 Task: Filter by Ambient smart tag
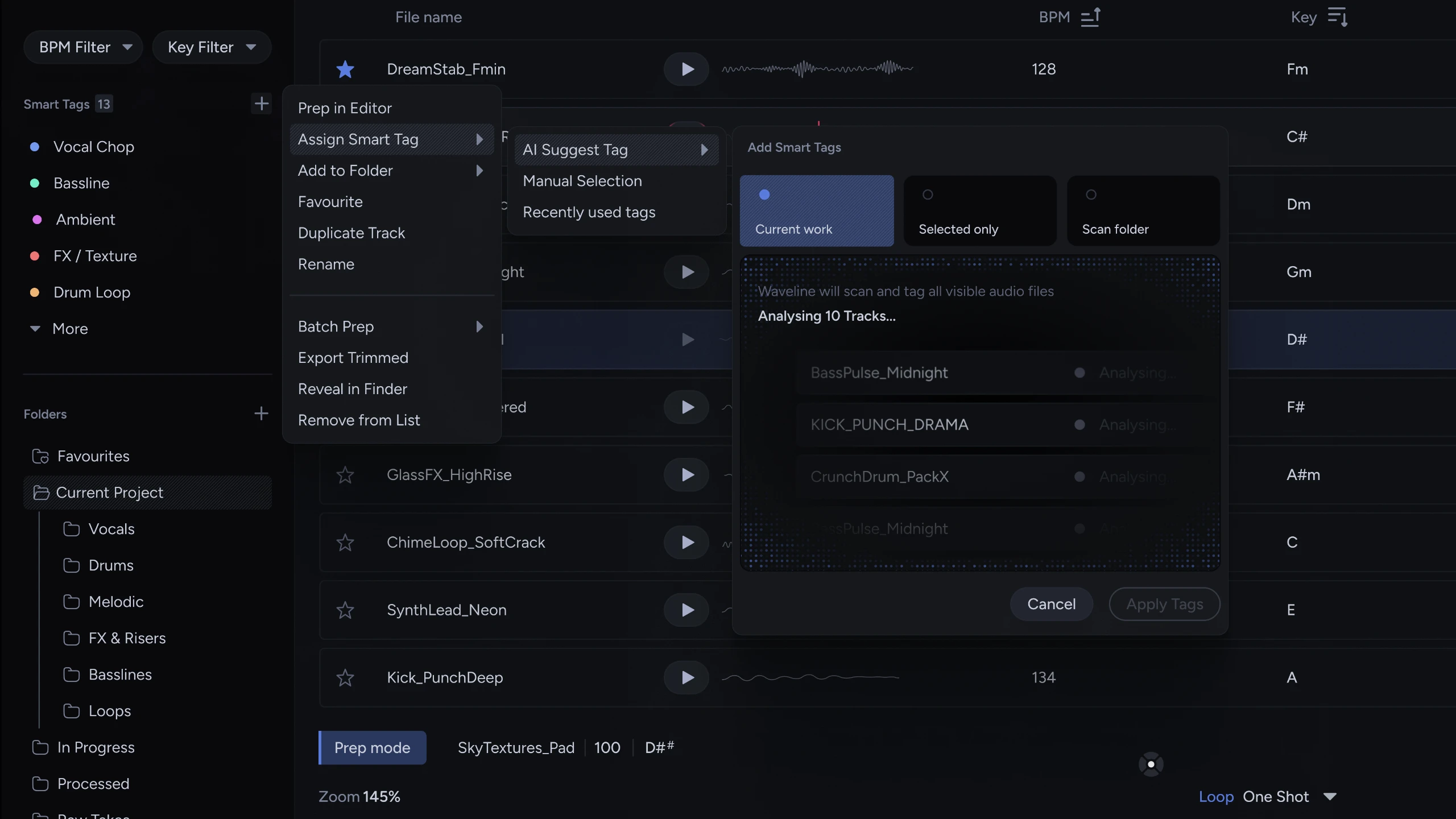[73, 220]
